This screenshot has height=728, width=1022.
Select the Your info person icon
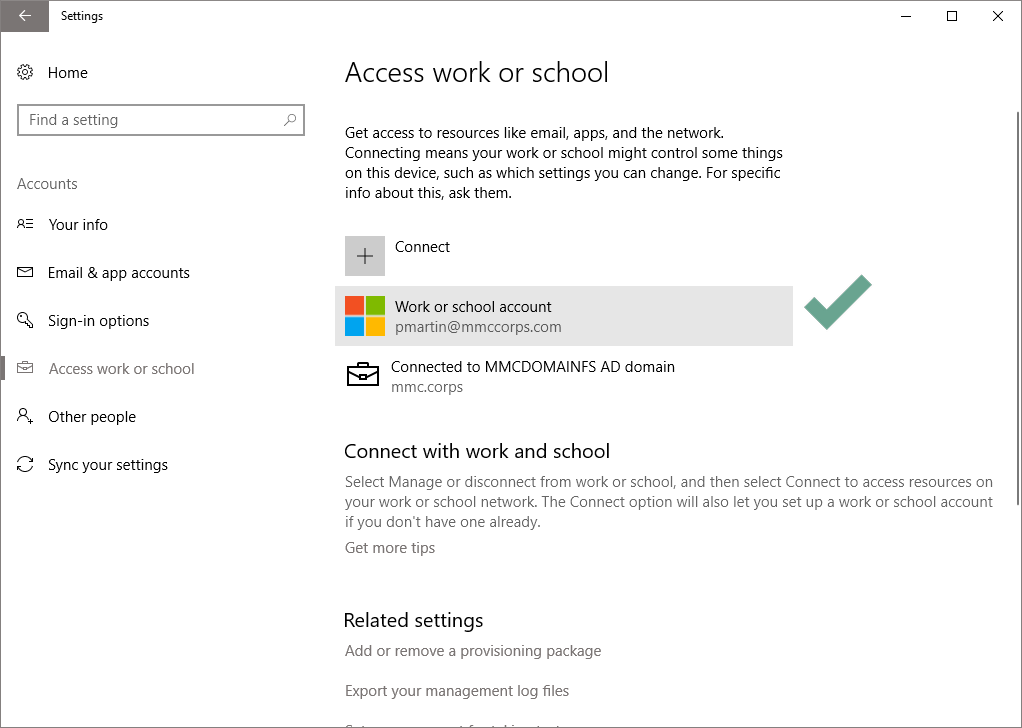tap(24, 224)
